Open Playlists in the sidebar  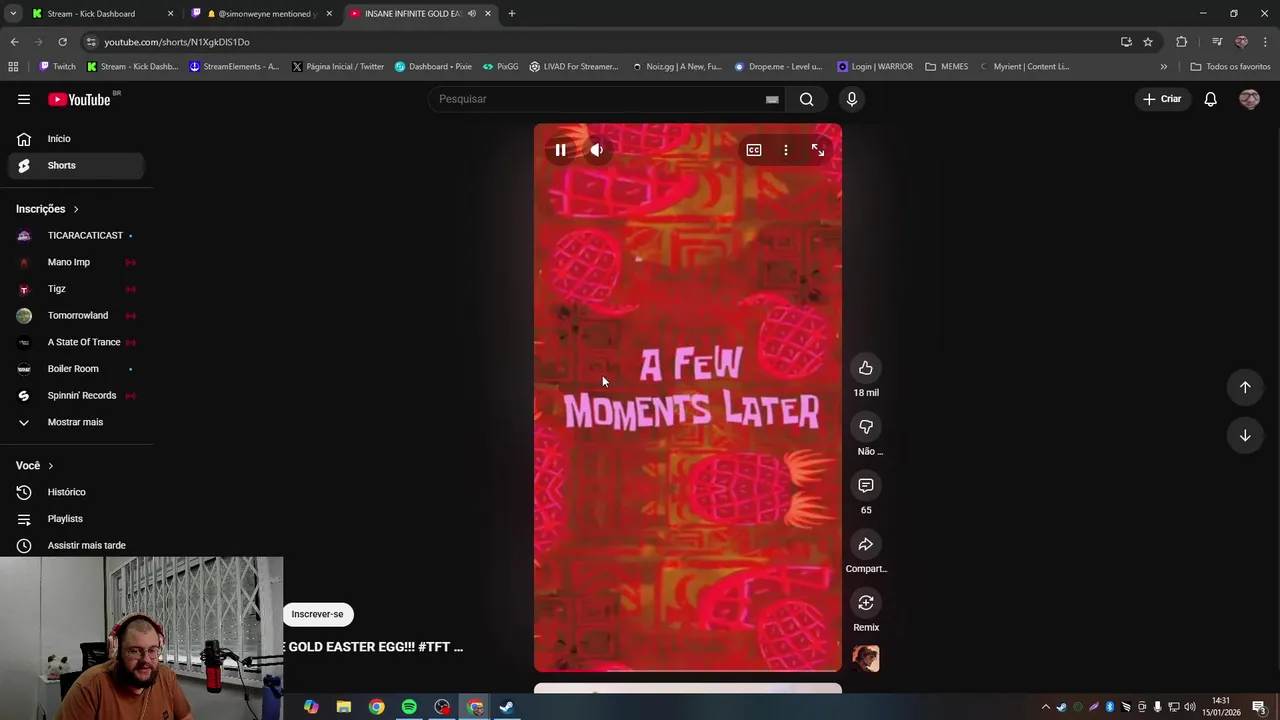pos(76,519)
